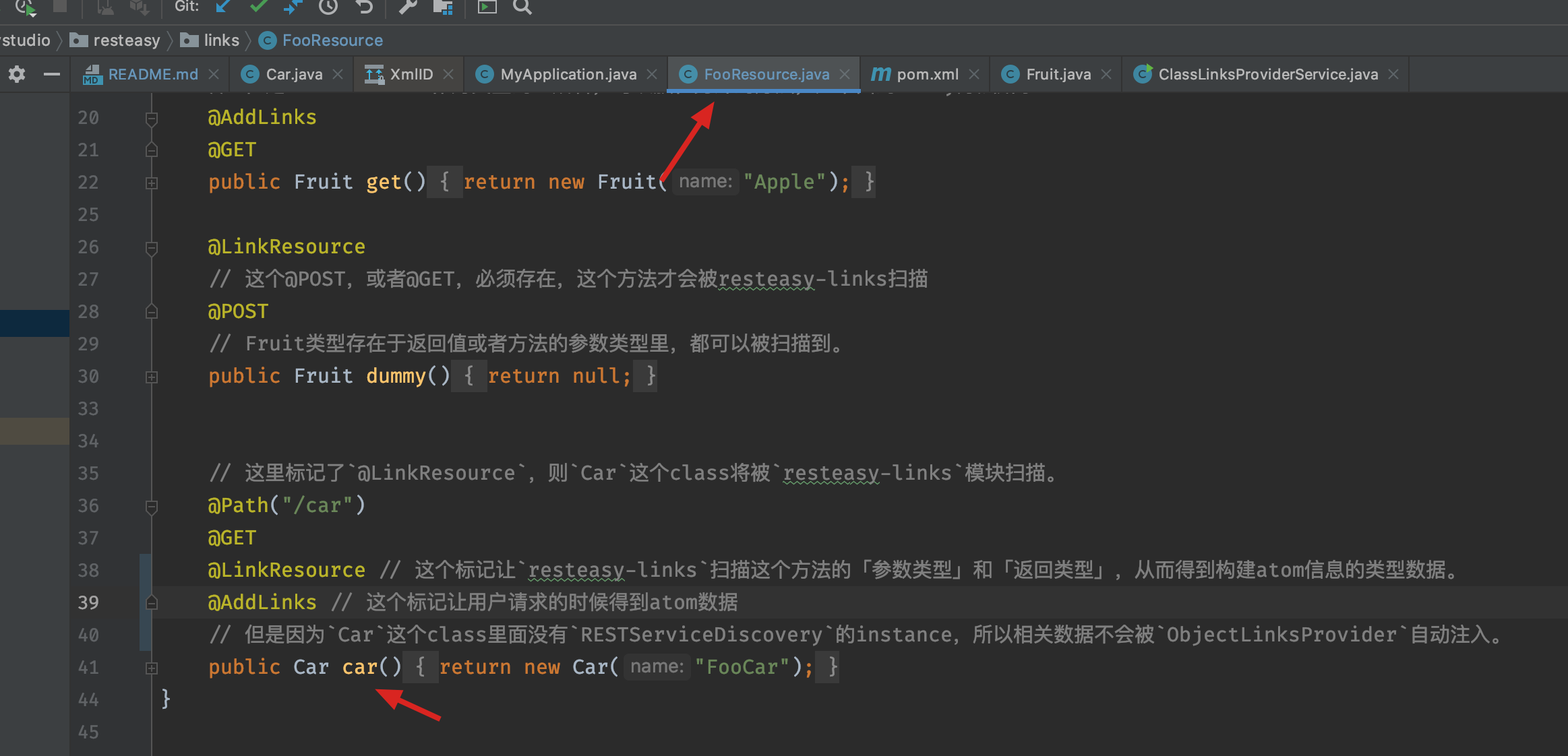Click the Search Everywhere magnifier icon
This screenshot has height=756, width=1568.
pyautogui.click(x=522, y=7)
